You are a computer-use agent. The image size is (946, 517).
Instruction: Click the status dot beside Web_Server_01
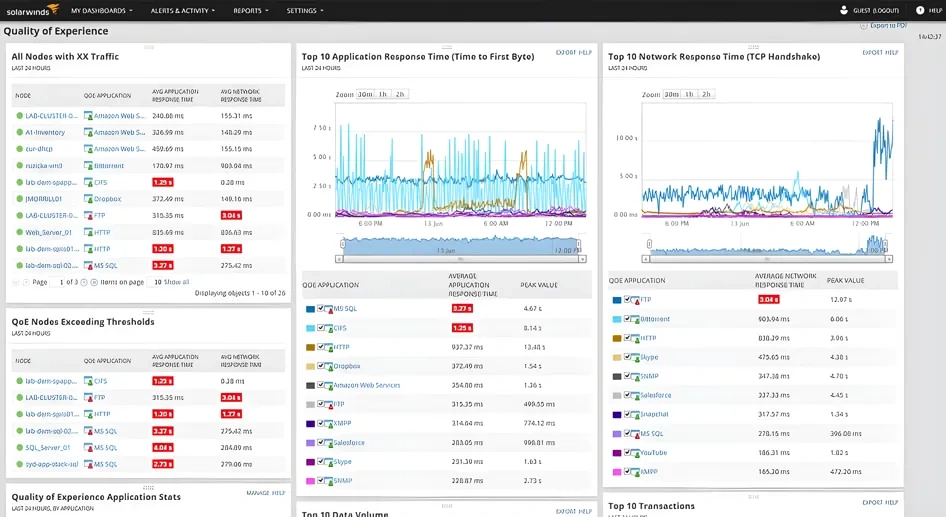click(19, 232)
